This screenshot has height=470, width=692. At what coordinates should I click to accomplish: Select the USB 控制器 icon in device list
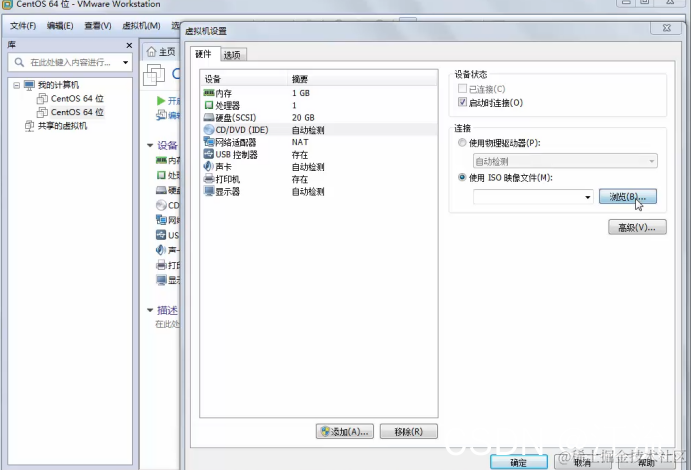[x=209, y=154]
